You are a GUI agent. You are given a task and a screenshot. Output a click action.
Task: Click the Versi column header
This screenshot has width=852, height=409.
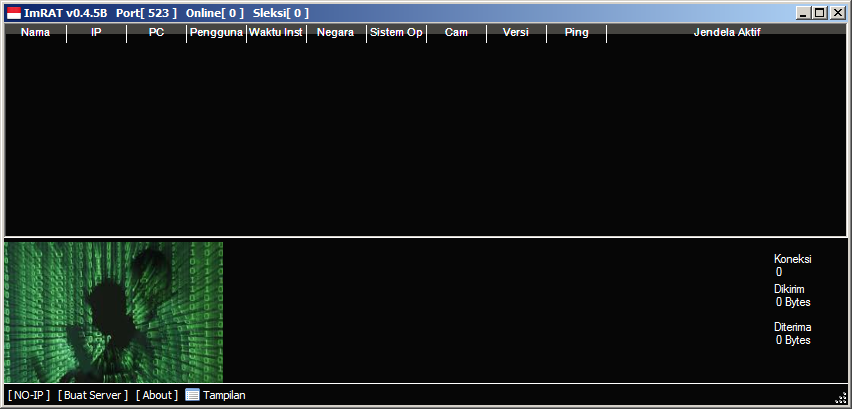click(516, 33)
